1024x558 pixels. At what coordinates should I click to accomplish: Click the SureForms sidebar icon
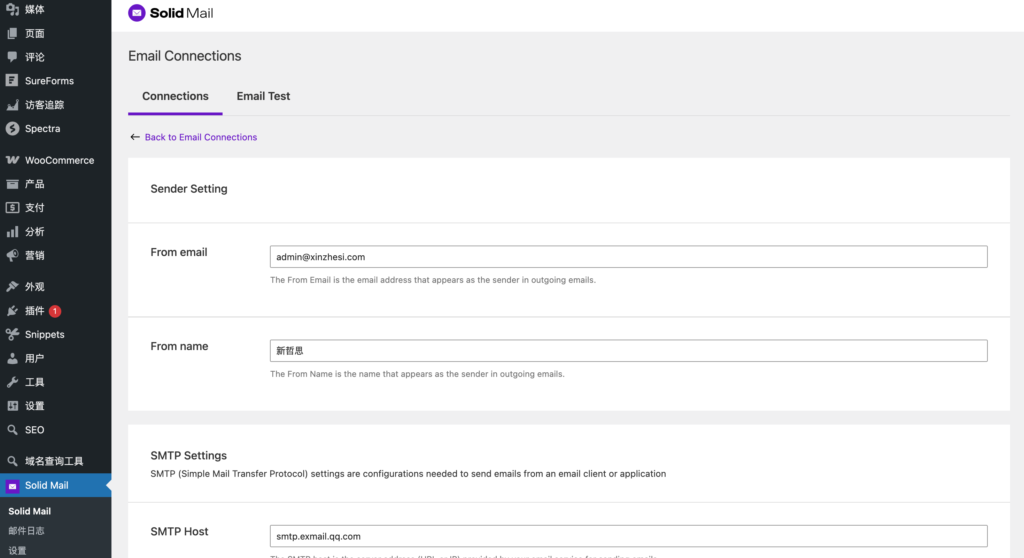[x=12, y=81]
